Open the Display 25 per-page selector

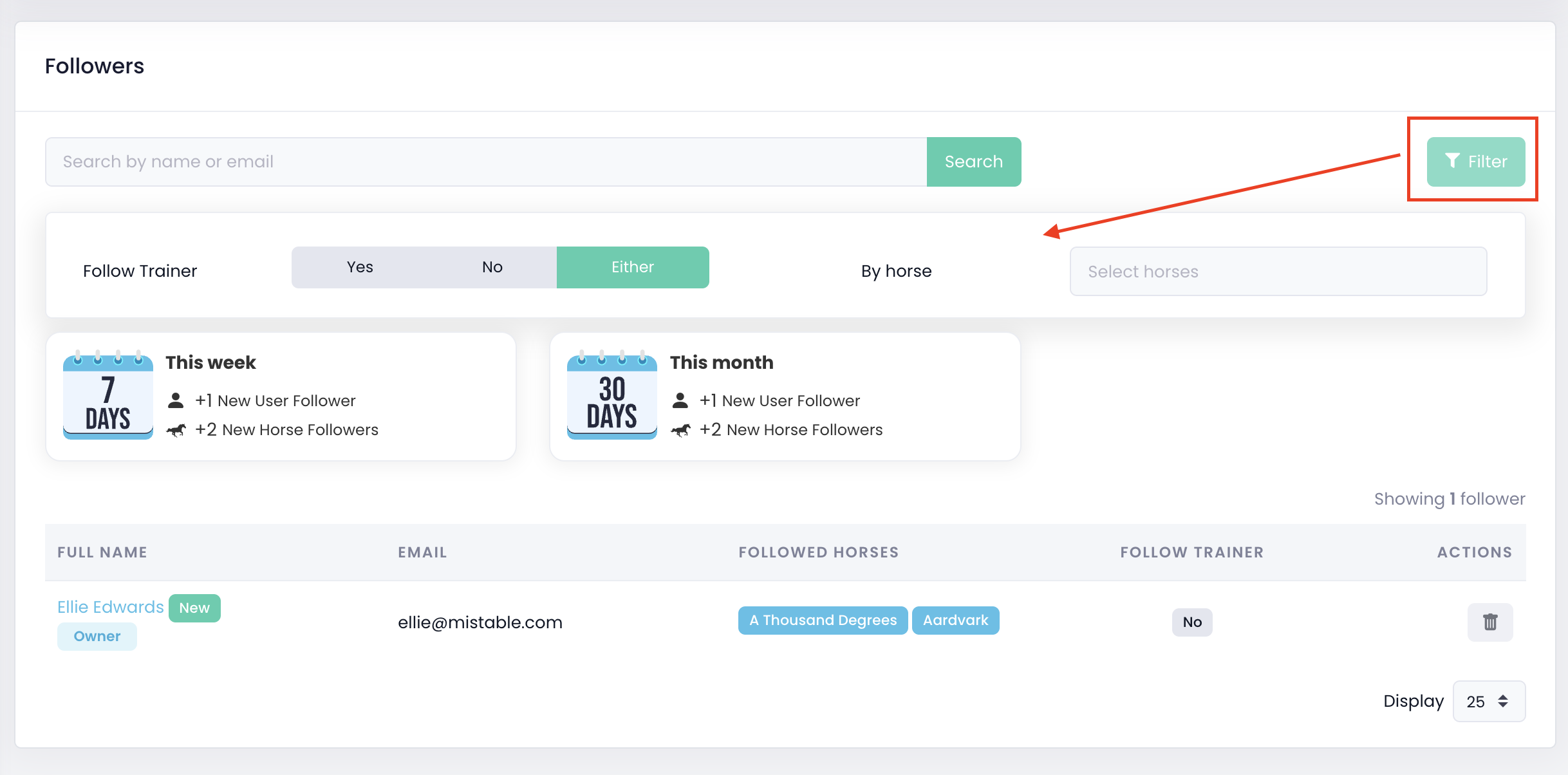pos(1478,702)
